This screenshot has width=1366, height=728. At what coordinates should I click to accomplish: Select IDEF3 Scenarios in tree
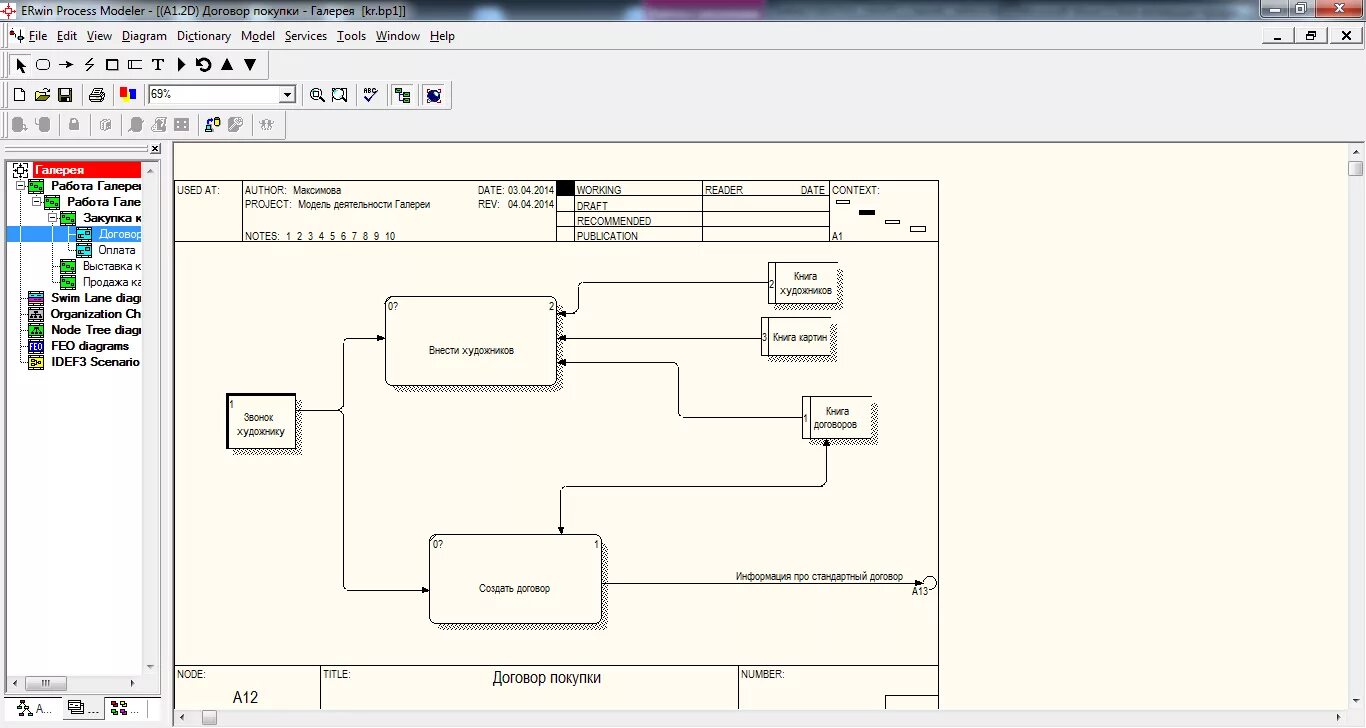point(96,362)
